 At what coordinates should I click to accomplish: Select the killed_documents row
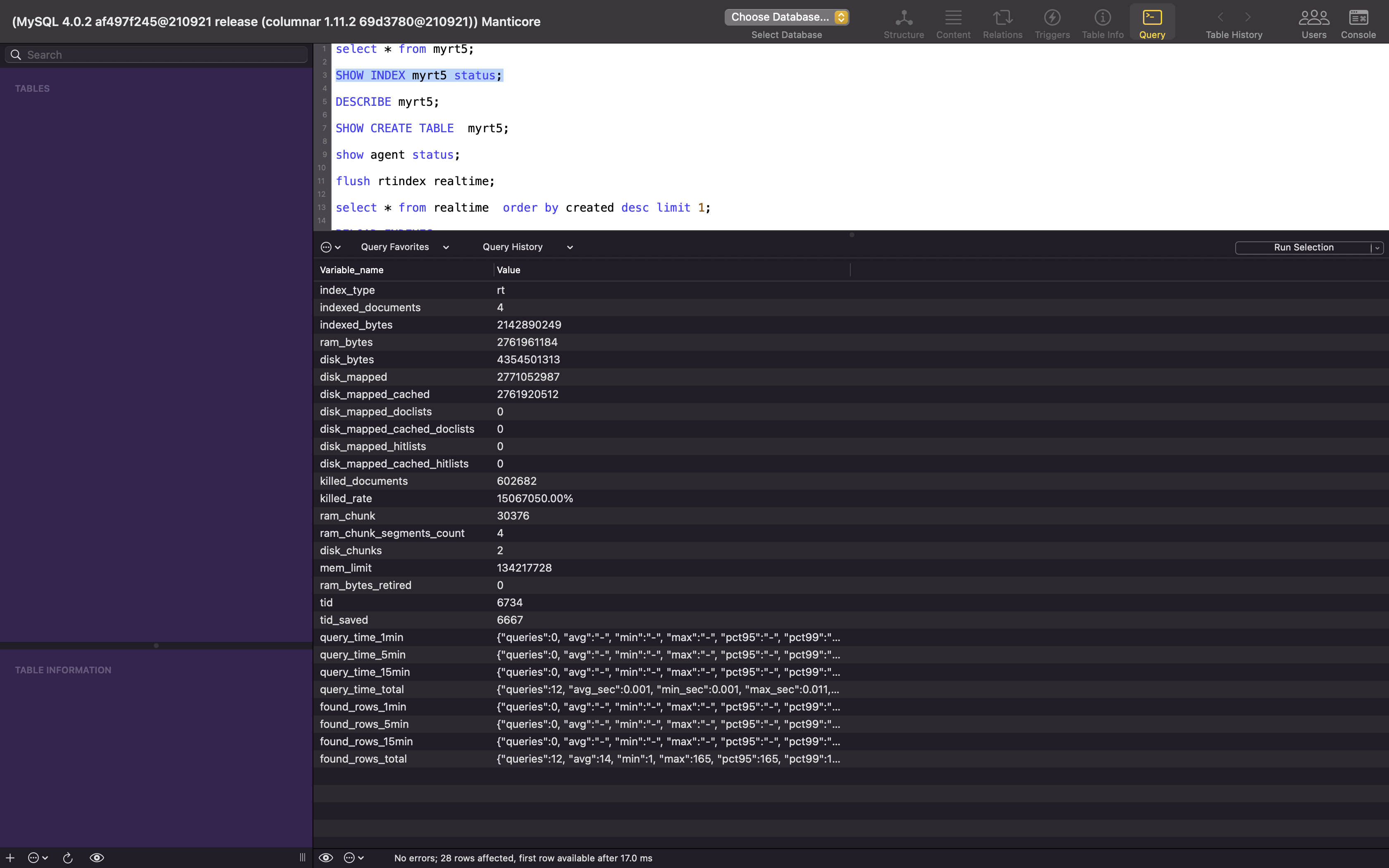coord(851,481)
